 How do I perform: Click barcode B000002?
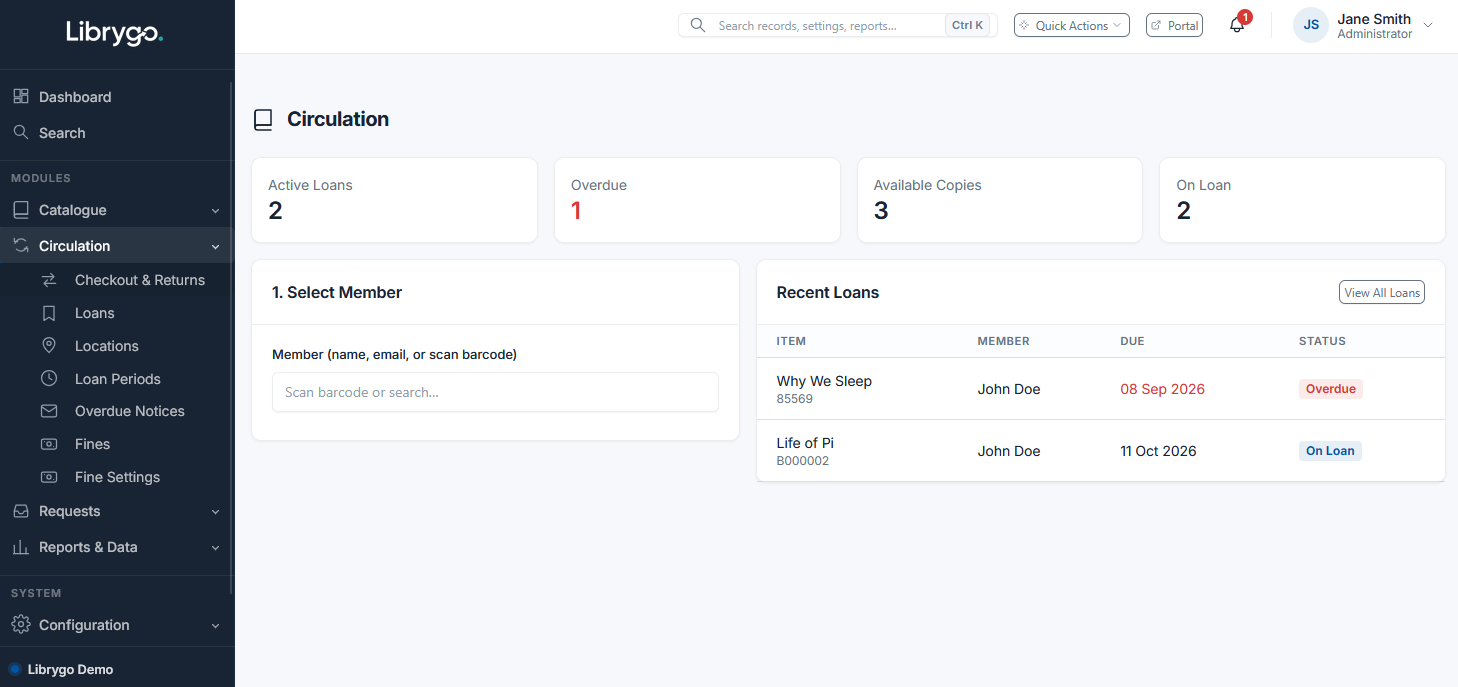(x=803, y=461)
